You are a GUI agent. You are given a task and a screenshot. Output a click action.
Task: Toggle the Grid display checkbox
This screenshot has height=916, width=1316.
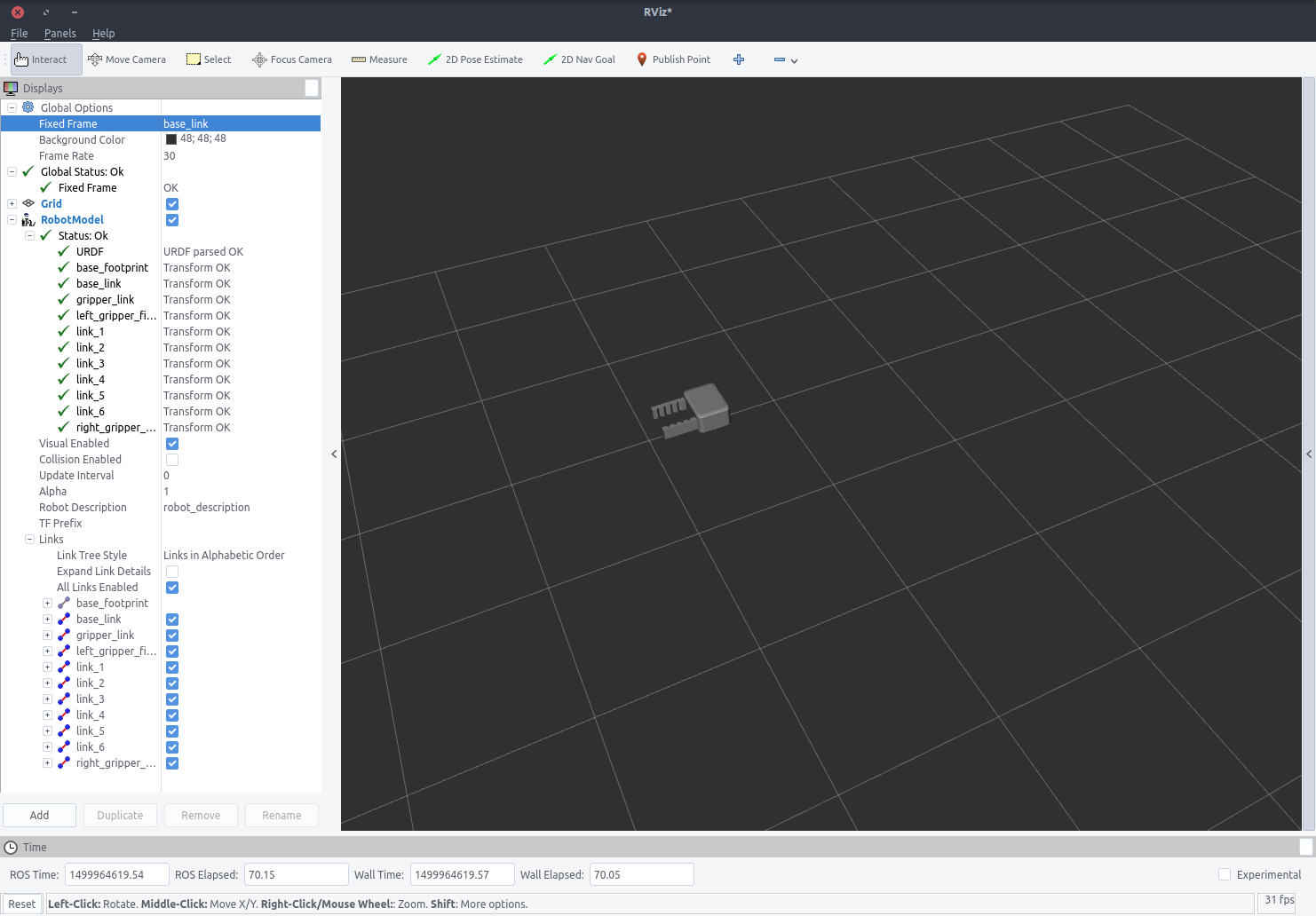(172, 204)
